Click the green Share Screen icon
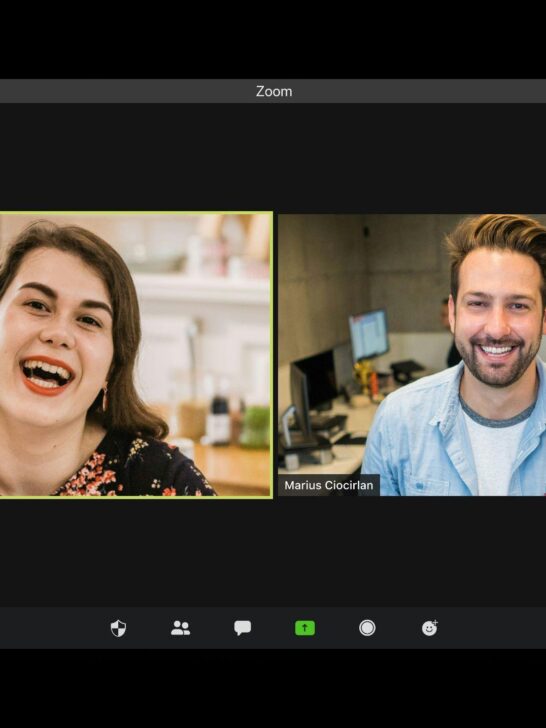The height and width of the screenshot is (728, 546). (305, 628)
